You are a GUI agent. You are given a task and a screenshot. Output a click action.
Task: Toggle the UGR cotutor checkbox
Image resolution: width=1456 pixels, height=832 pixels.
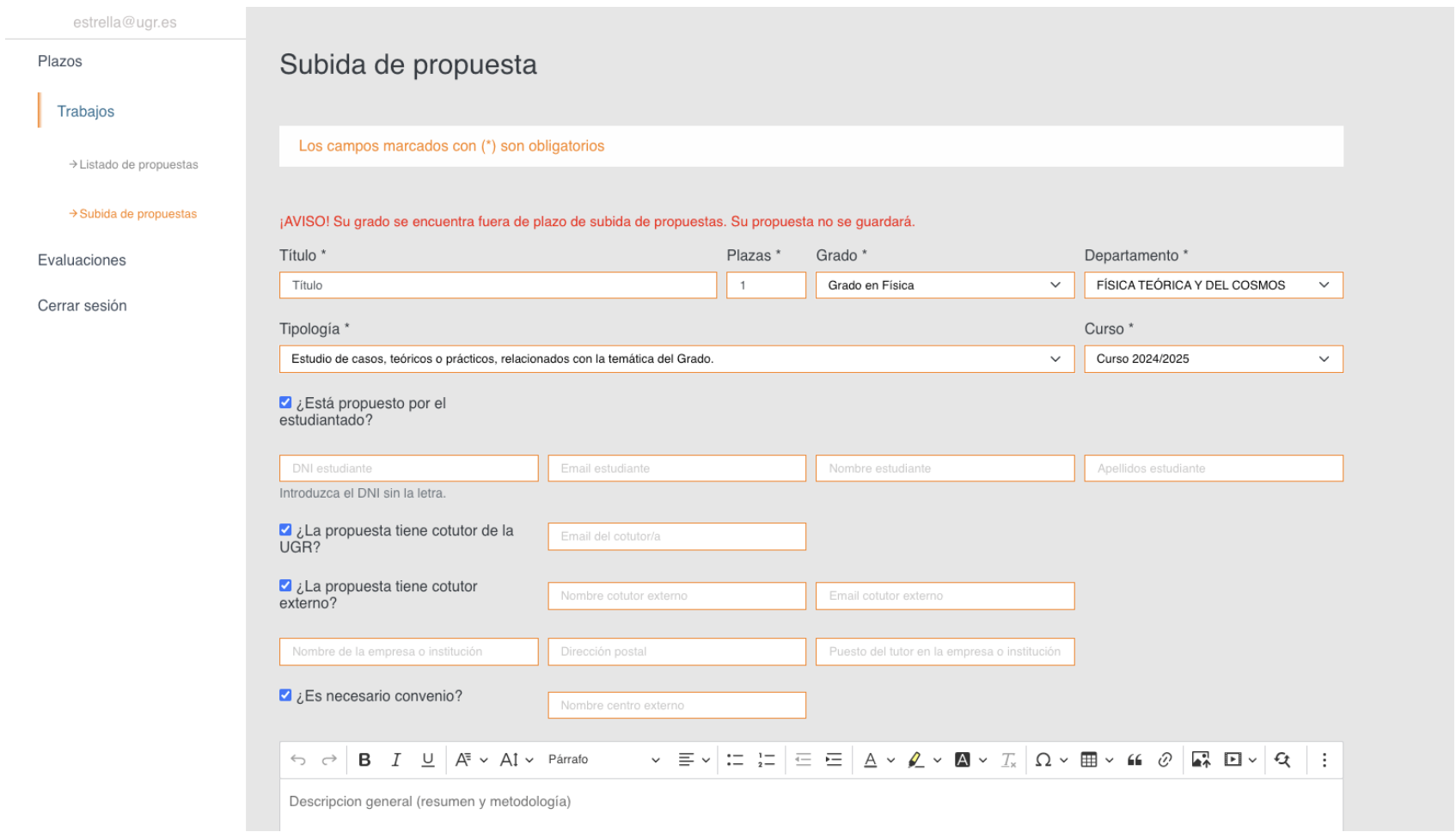coord(285,529)
